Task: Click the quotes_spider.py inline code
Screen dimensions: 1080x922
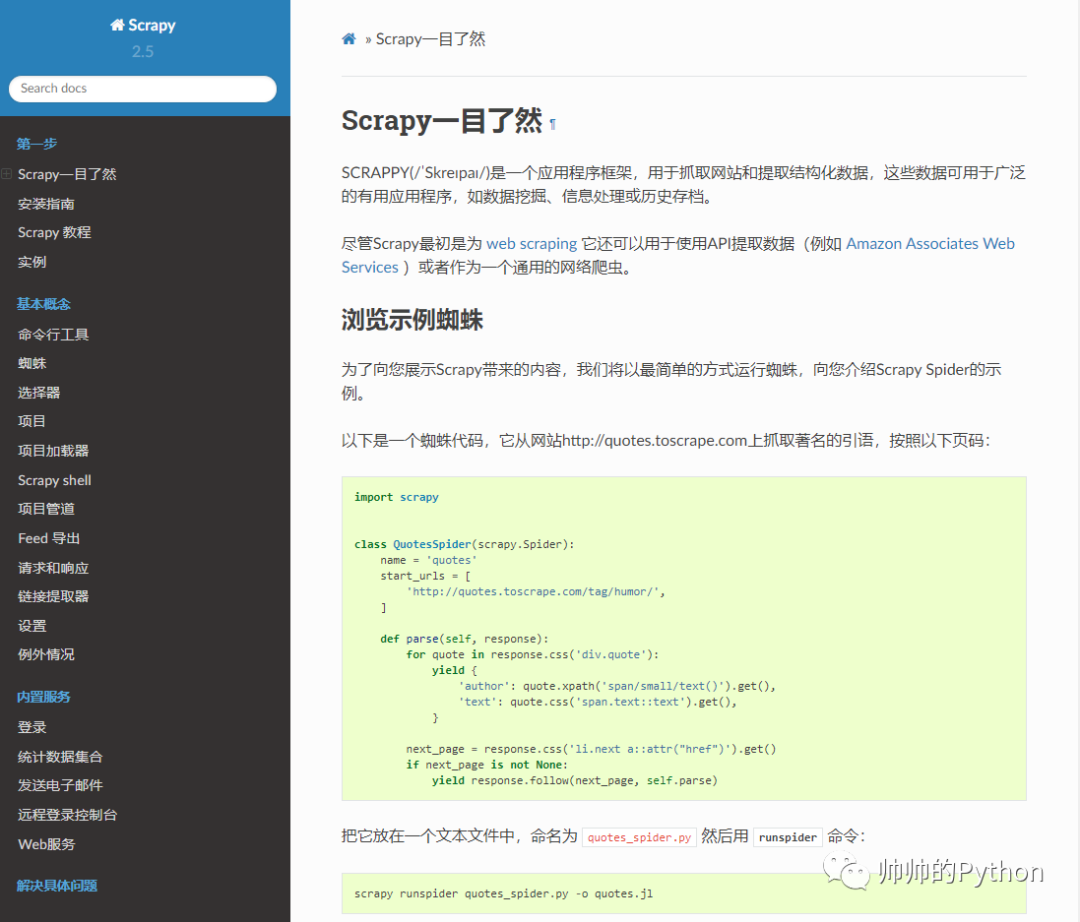Action: [x=639, y=837]
